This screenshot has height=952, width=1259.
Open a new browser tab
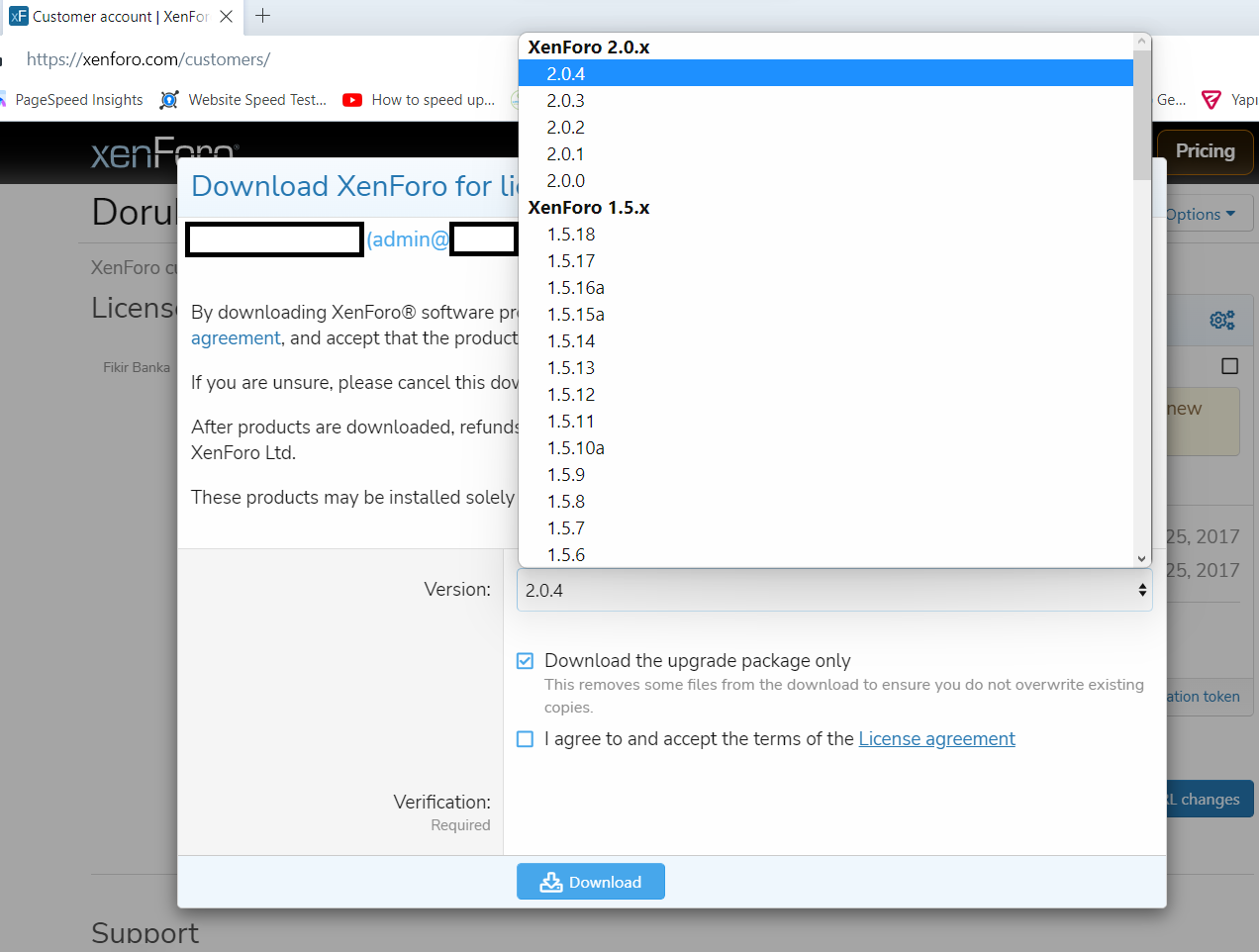(262, 16)
